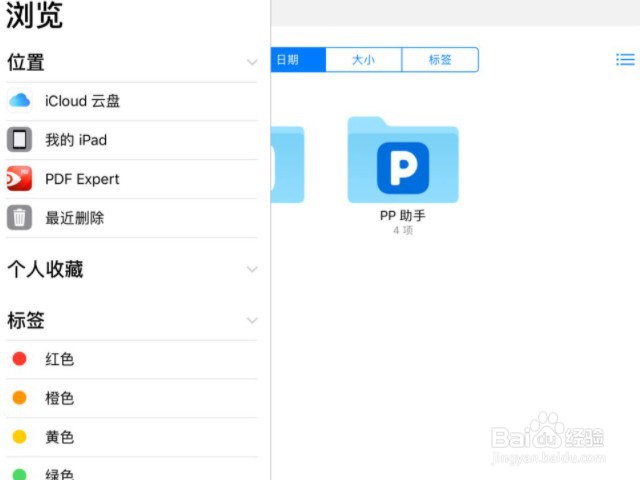
Task: Sort files by 日期 tab
Action: coord(298,60)
